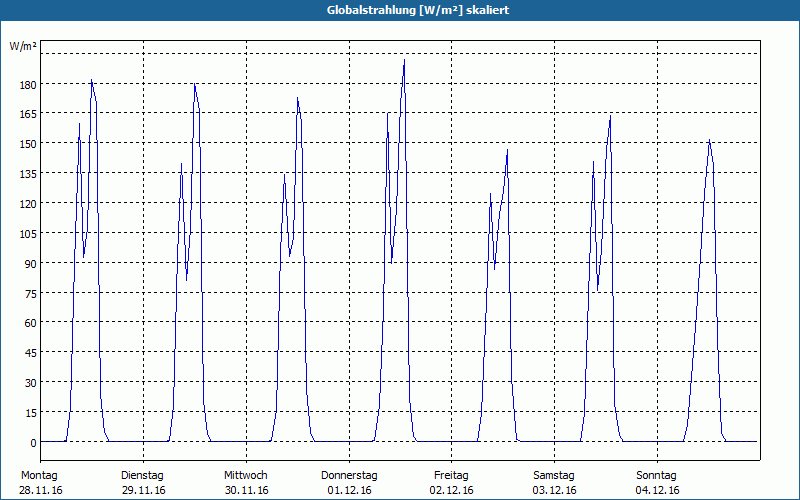This screenshot has height=500, width=800.
Task: Click Sunday's single radiation peak on the curve
Action: 710,140
